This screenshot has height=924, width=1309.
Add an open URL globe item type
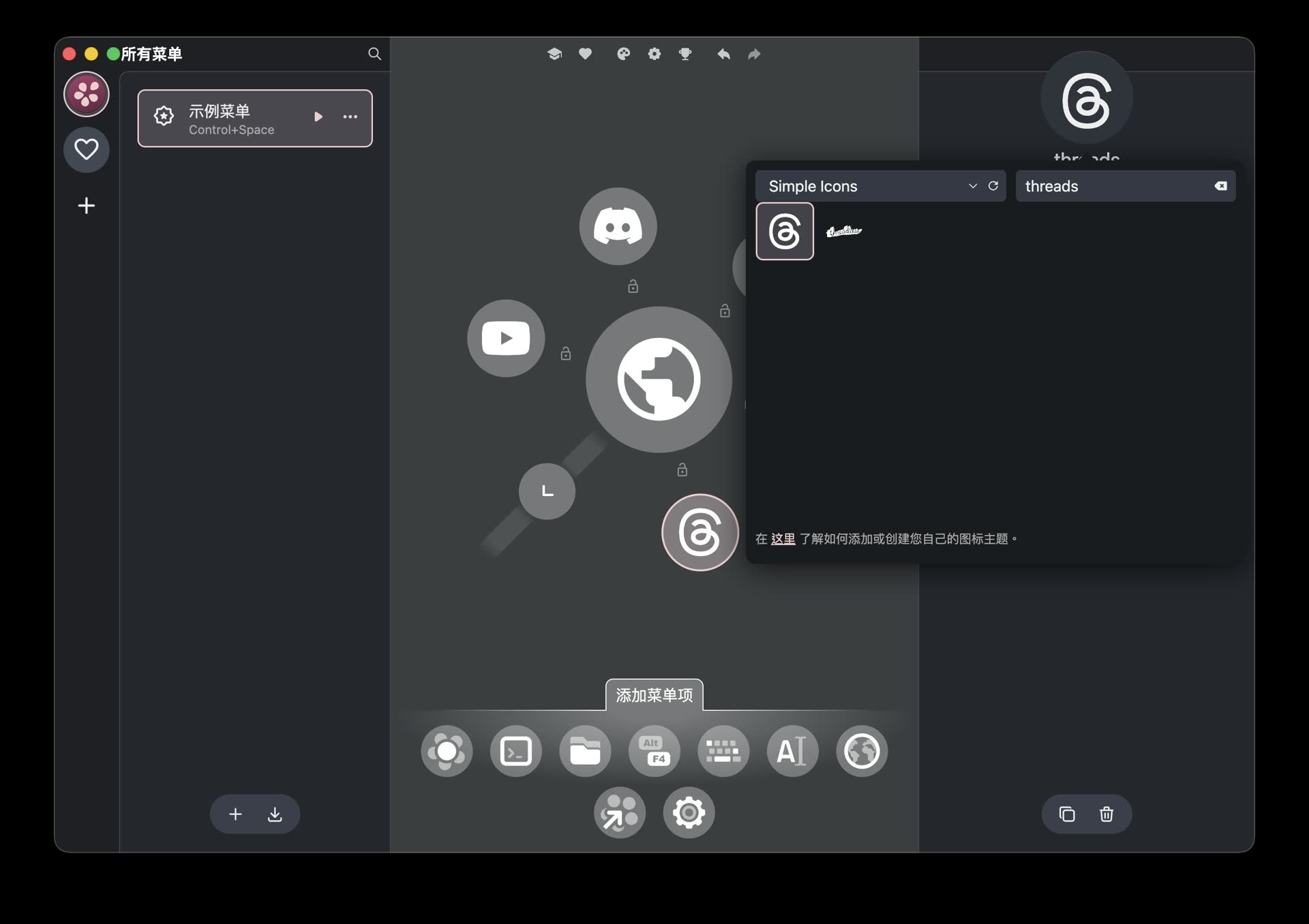(862, 751)
